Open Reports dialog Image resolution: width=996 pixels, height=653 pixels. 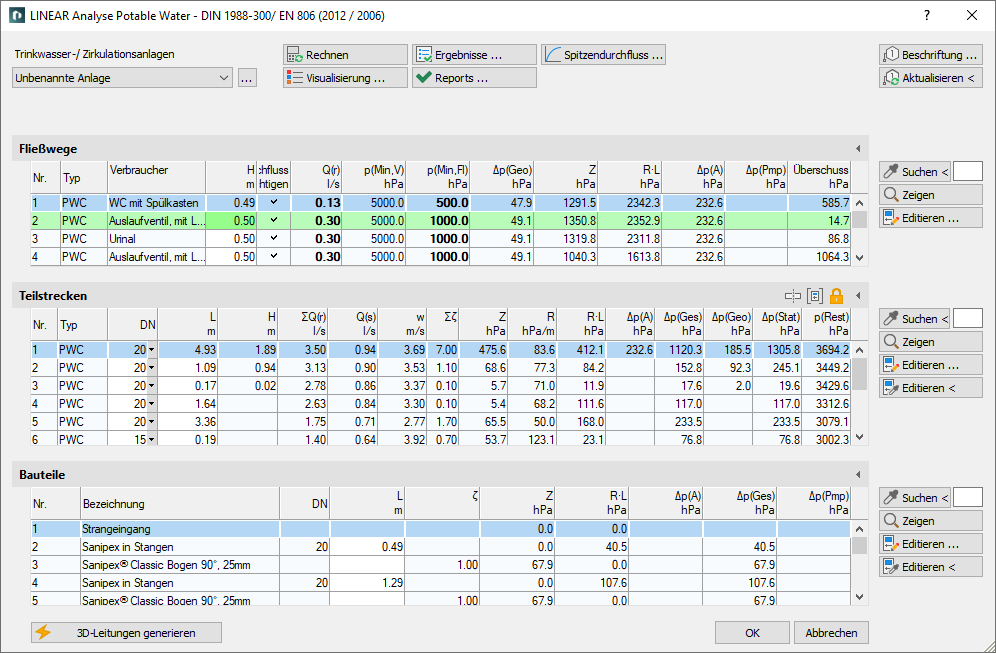(x=474, y=77)
